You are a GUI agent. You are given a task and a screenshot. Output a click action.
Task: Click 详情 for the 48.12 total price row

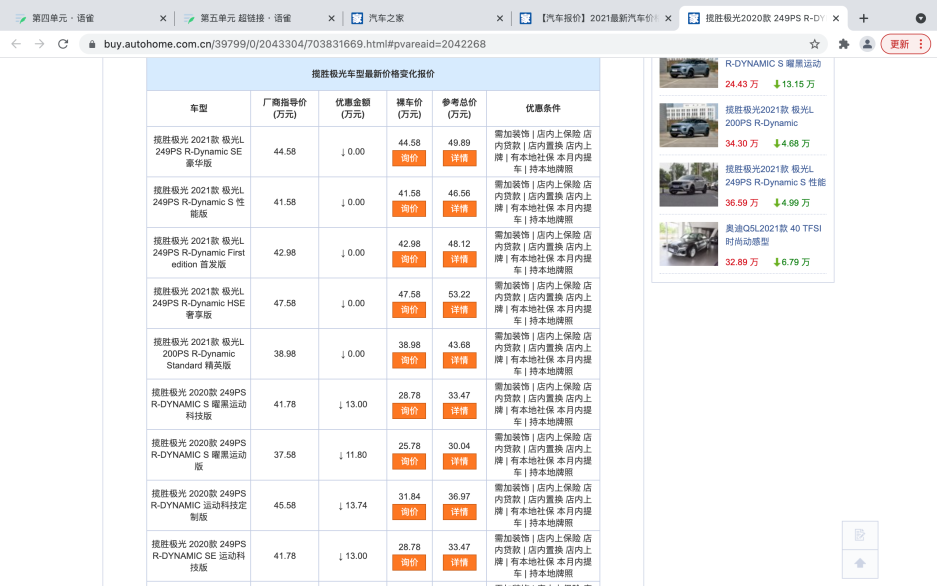(x=460, y=259)
